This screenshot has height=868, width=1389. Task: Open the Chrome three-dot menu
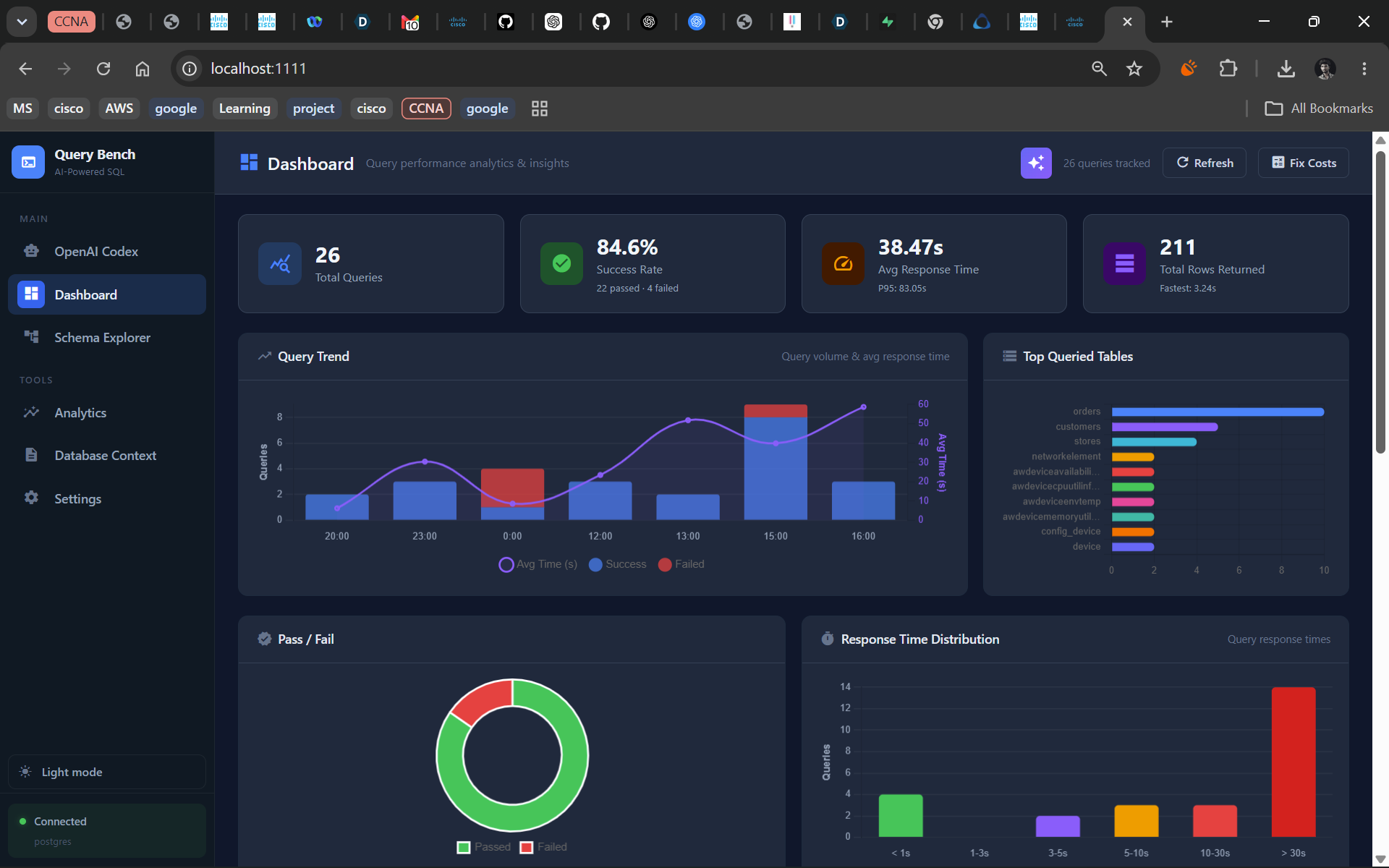click(1364, 69)
